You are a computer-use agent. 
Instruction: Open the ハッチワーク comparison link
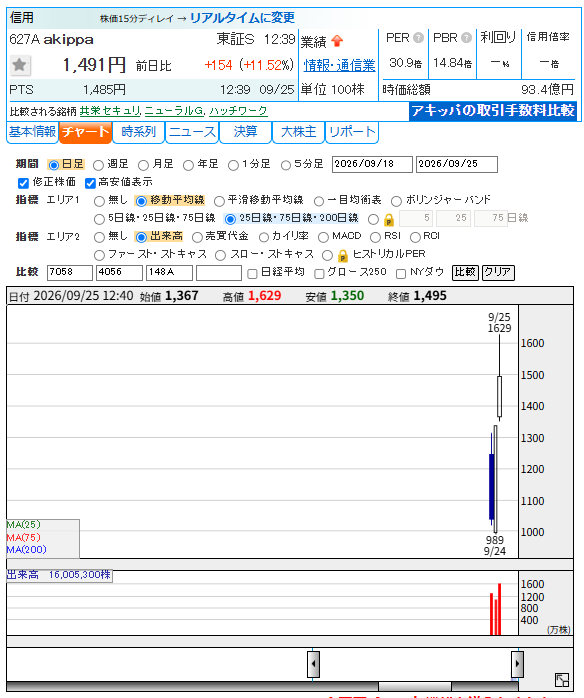(x=238, y=111)
